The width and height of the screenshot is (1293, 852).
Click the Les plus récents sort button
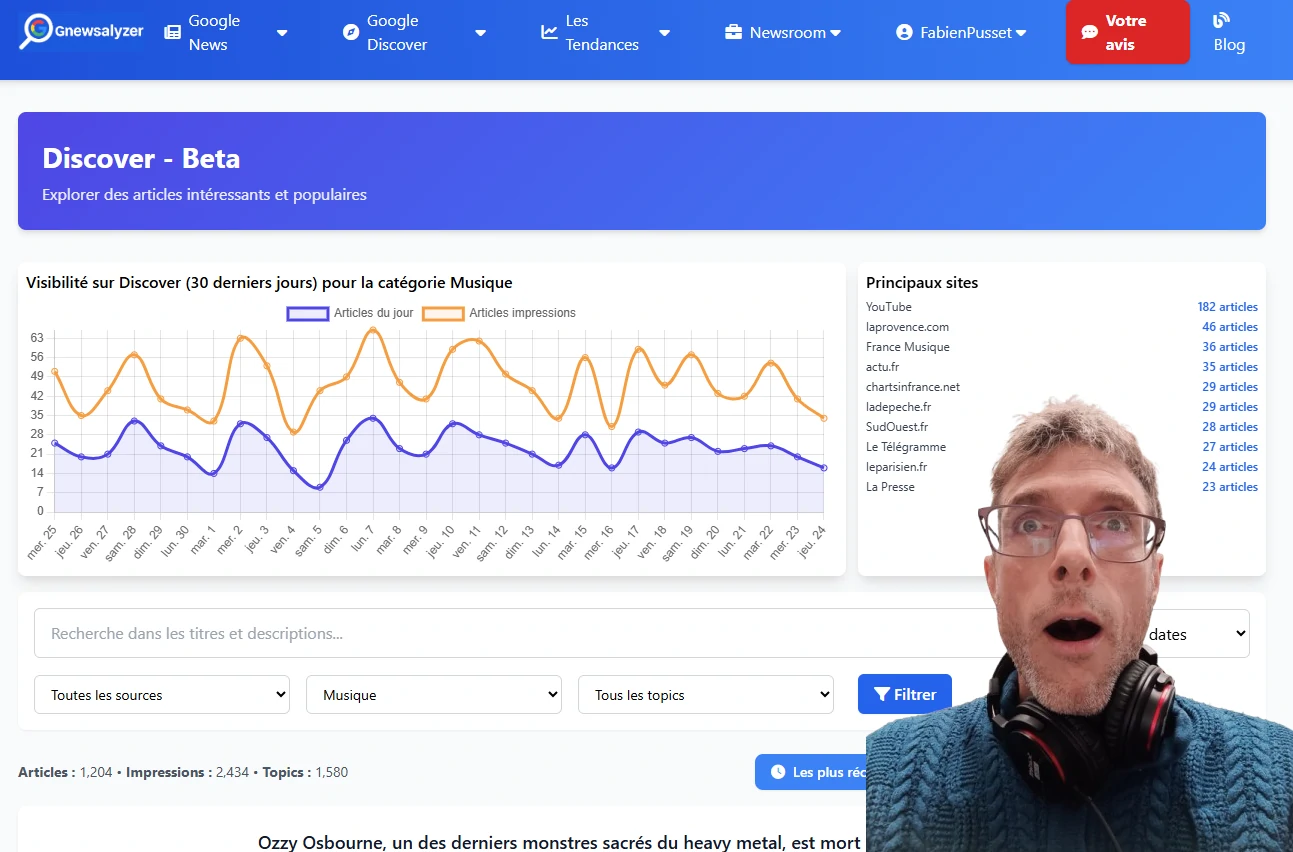click(x=812, y=772)
